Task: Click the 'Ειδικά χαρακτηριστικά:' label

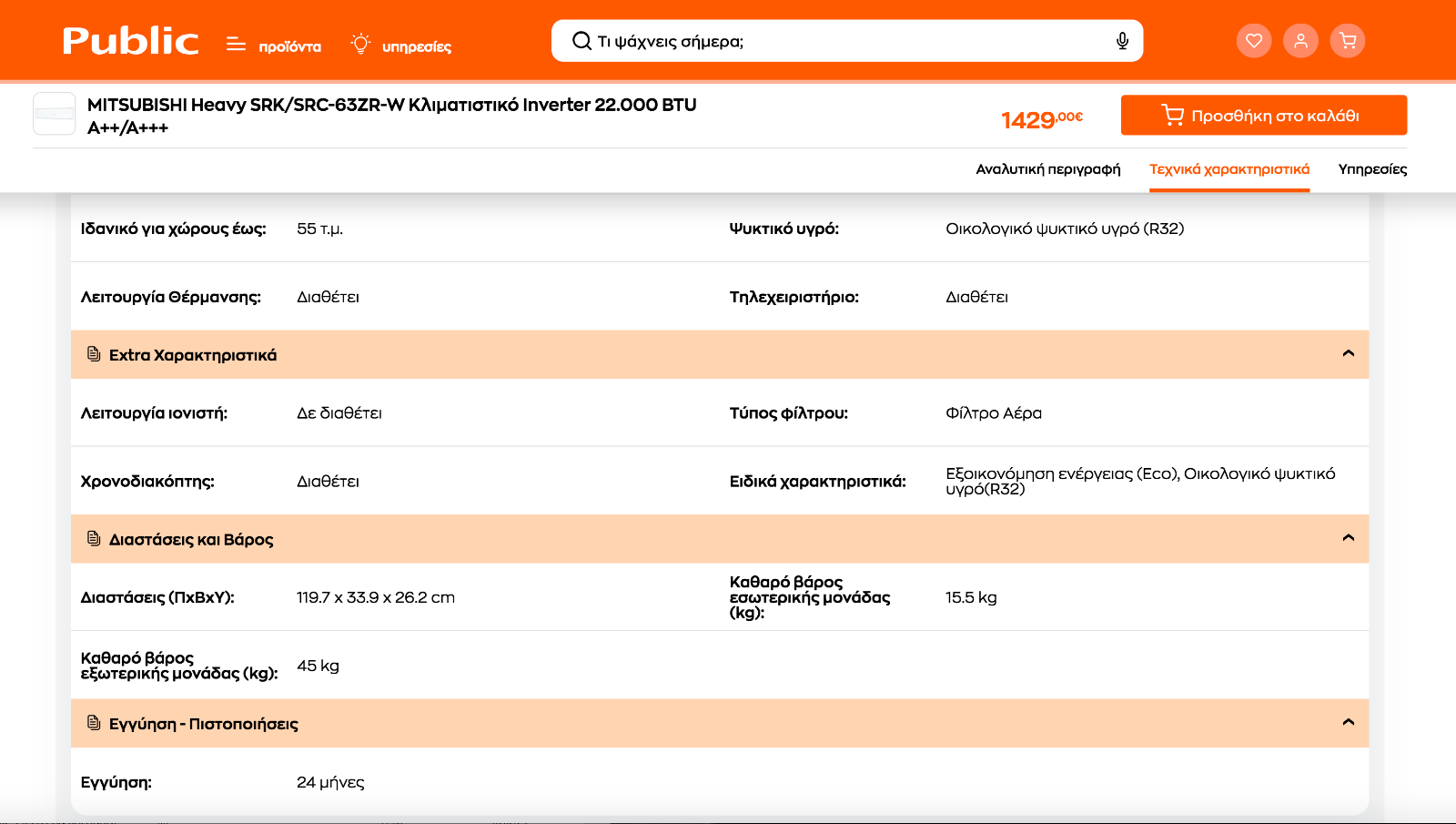Action: point(818,482)
